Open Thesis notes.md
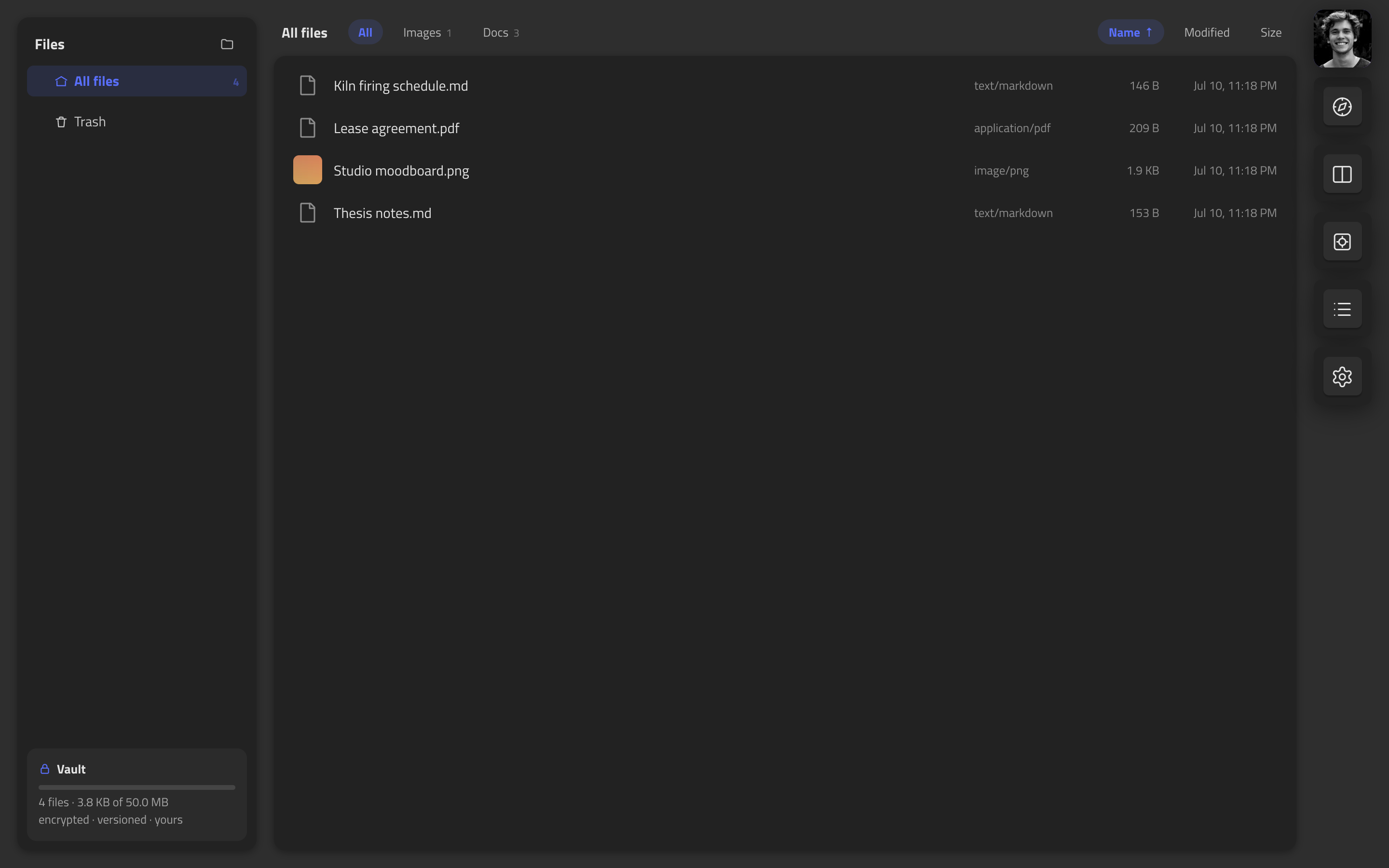Viewport: 1389px width, 868px height. point(382,213)
